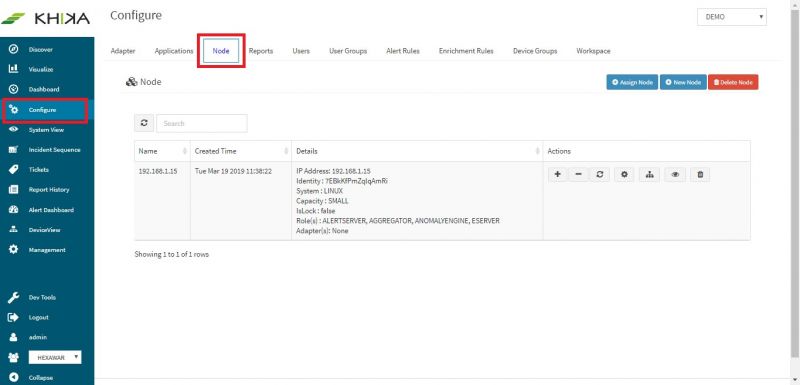The width and height of the screenshot is (800, 385).
Task: Click the Actions column header
Action: click(646, 151)
